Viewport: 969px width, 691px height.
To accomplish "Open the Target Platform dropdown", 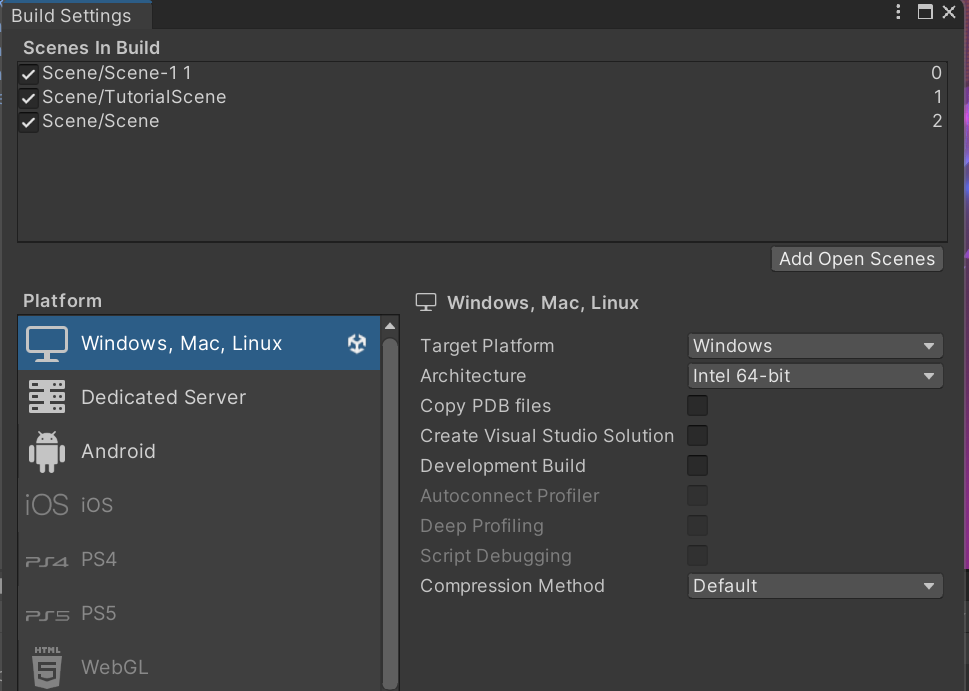I will pos(815,346).
